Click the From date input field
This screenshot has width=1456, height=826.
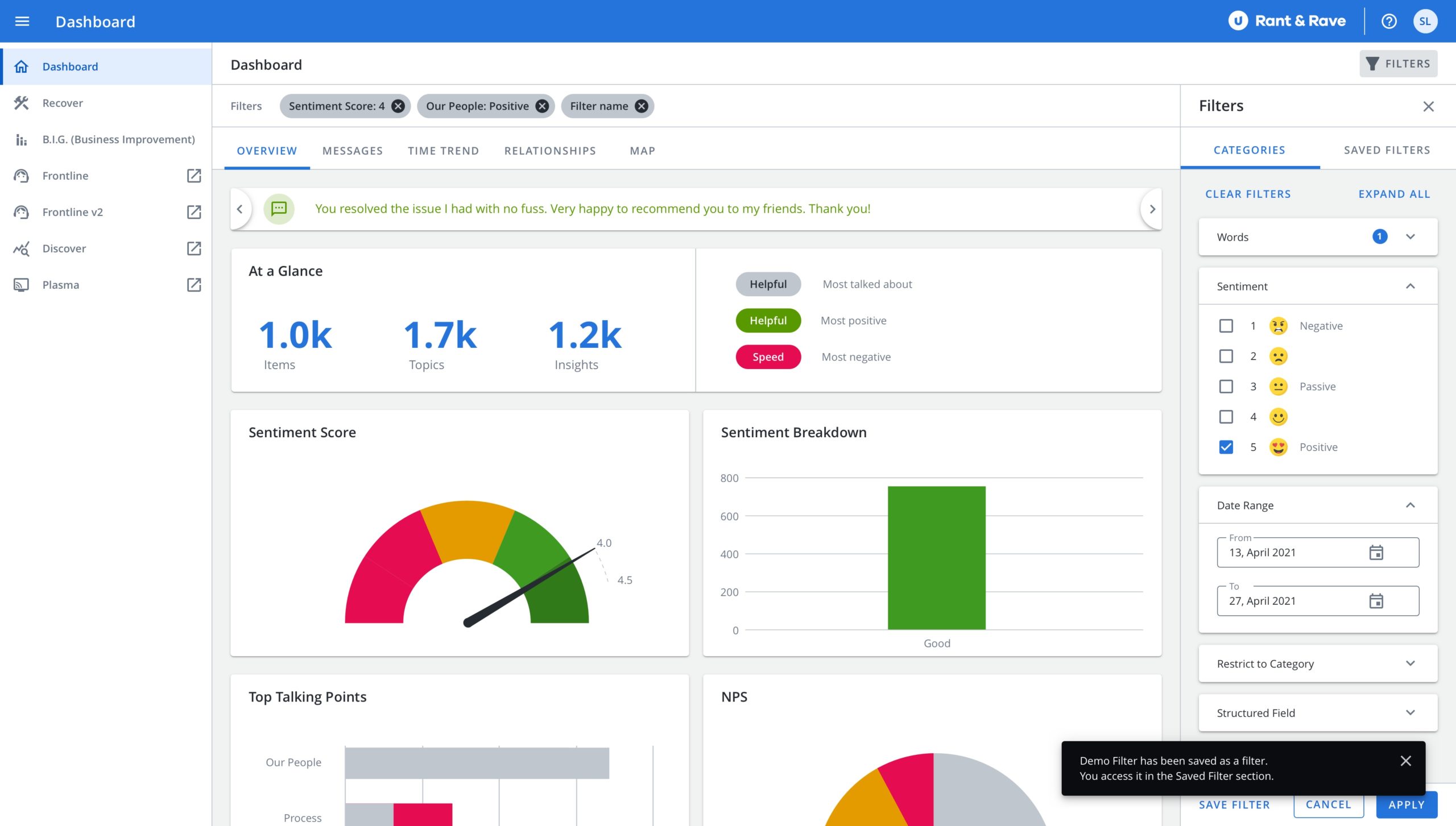coord(1318,553)
